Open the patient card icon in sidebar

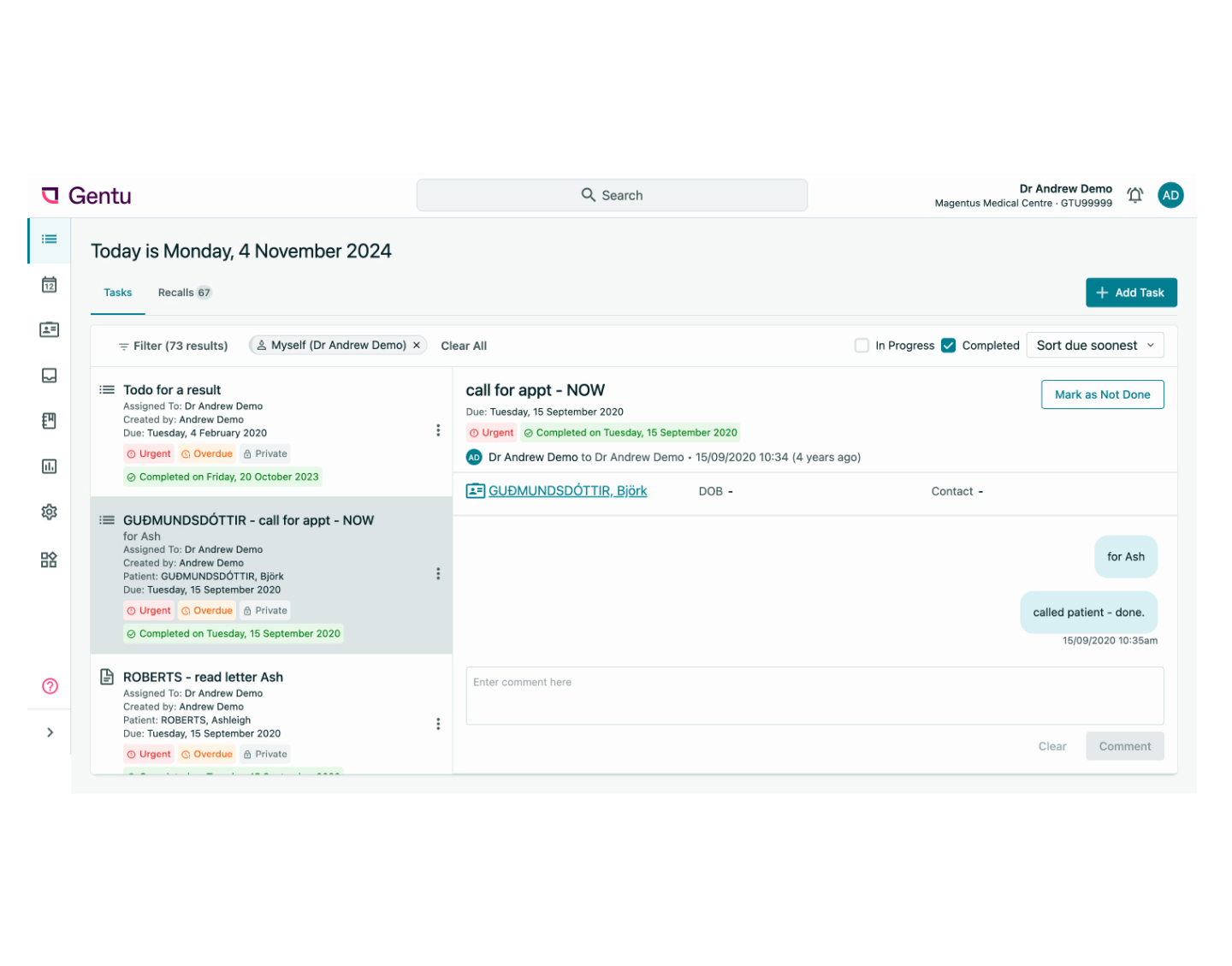pos(50,329)
